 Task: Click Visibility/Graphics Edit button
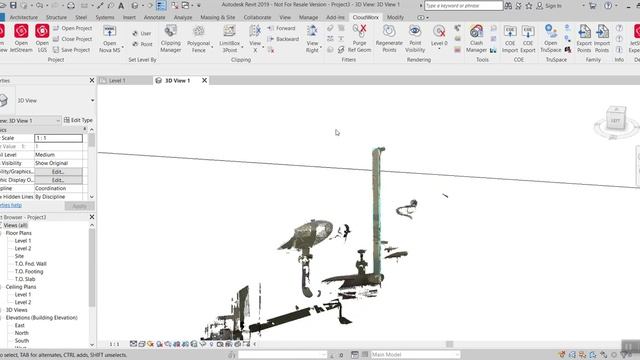click(58, 171)
